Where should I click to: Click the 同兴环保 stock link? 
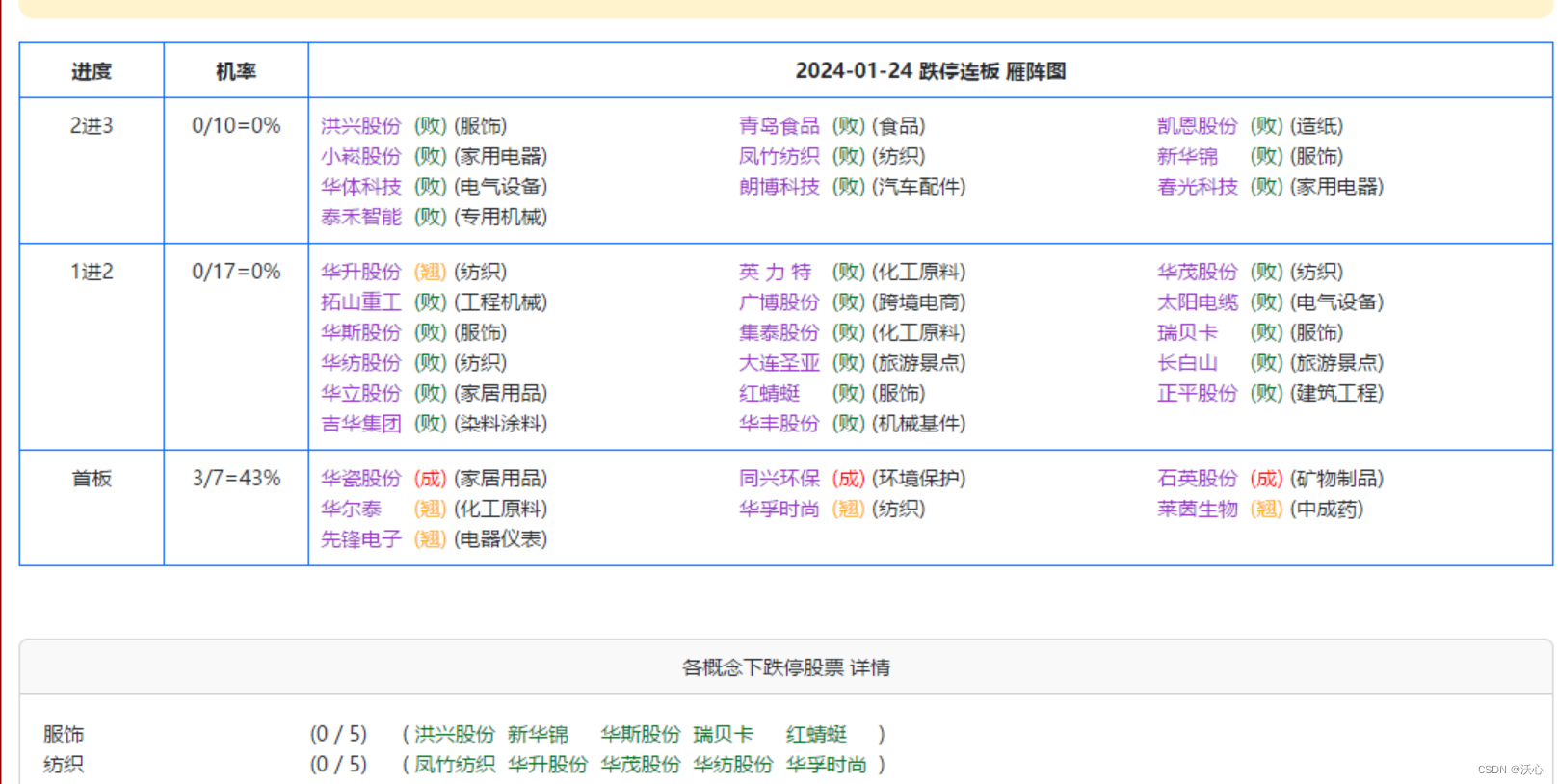(x=779, y=479)
